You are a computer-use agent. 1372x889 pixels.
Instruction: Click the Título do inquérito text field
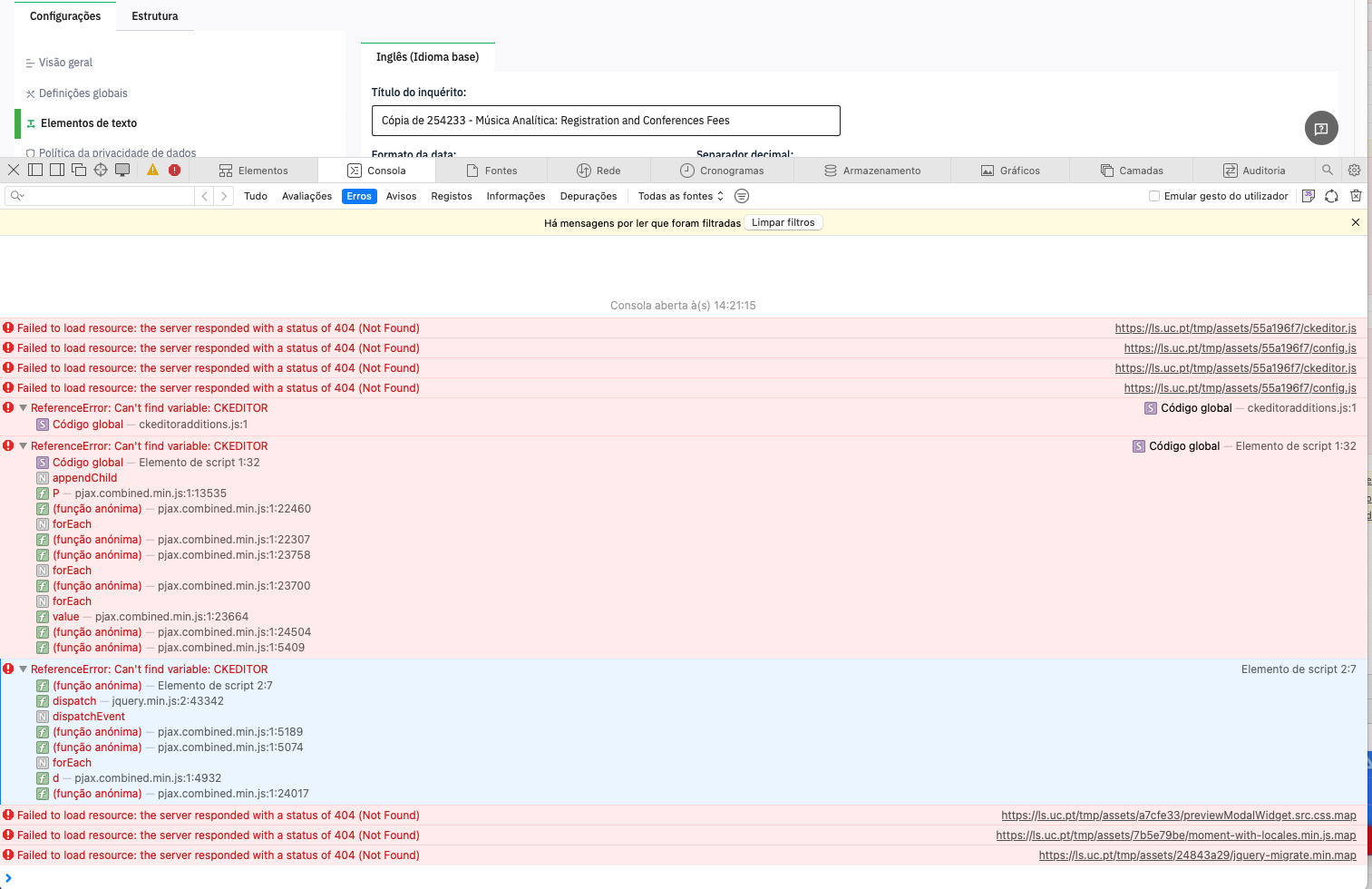[605, 121]
